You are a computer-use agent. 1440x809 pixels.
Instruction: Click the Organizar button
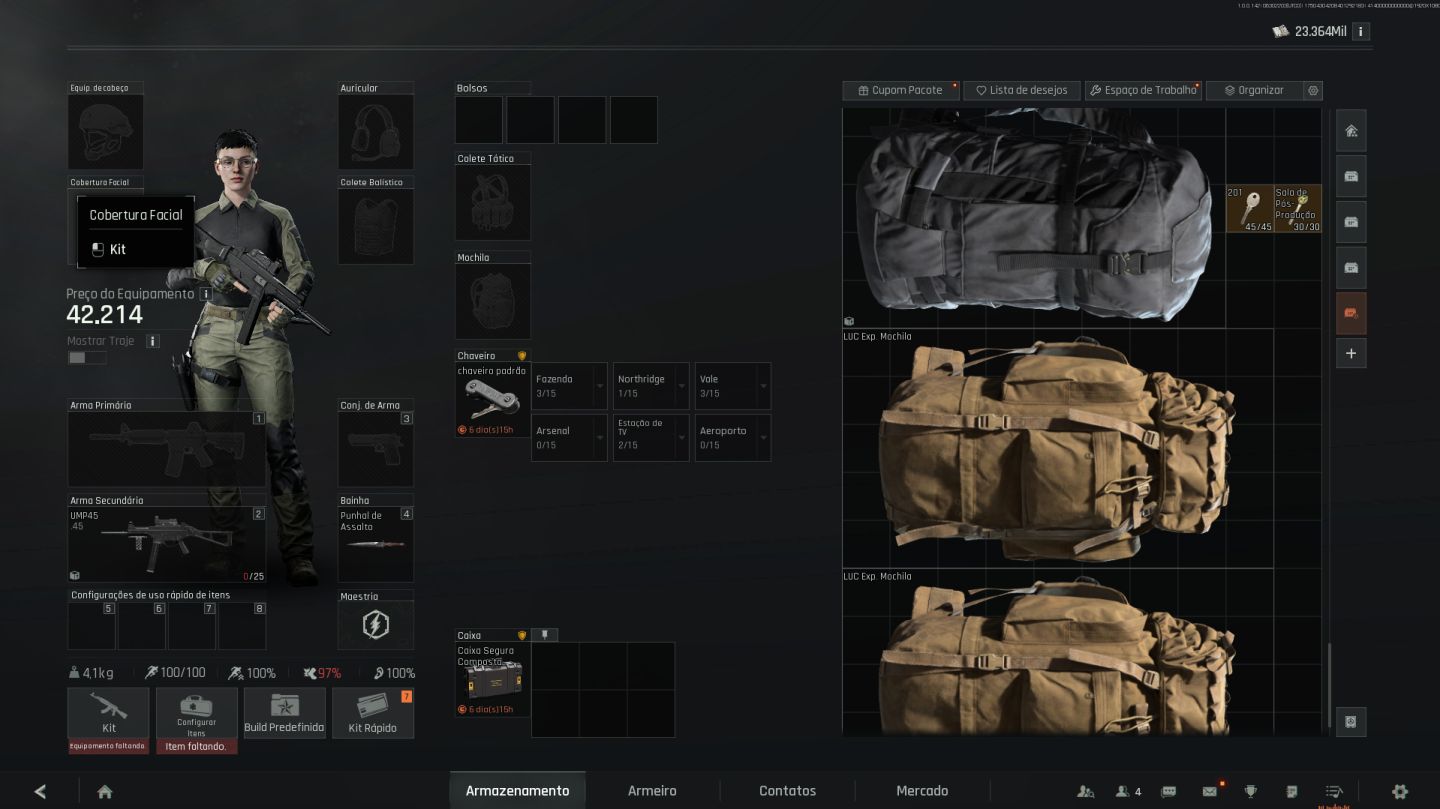(x=1254, y=90)
